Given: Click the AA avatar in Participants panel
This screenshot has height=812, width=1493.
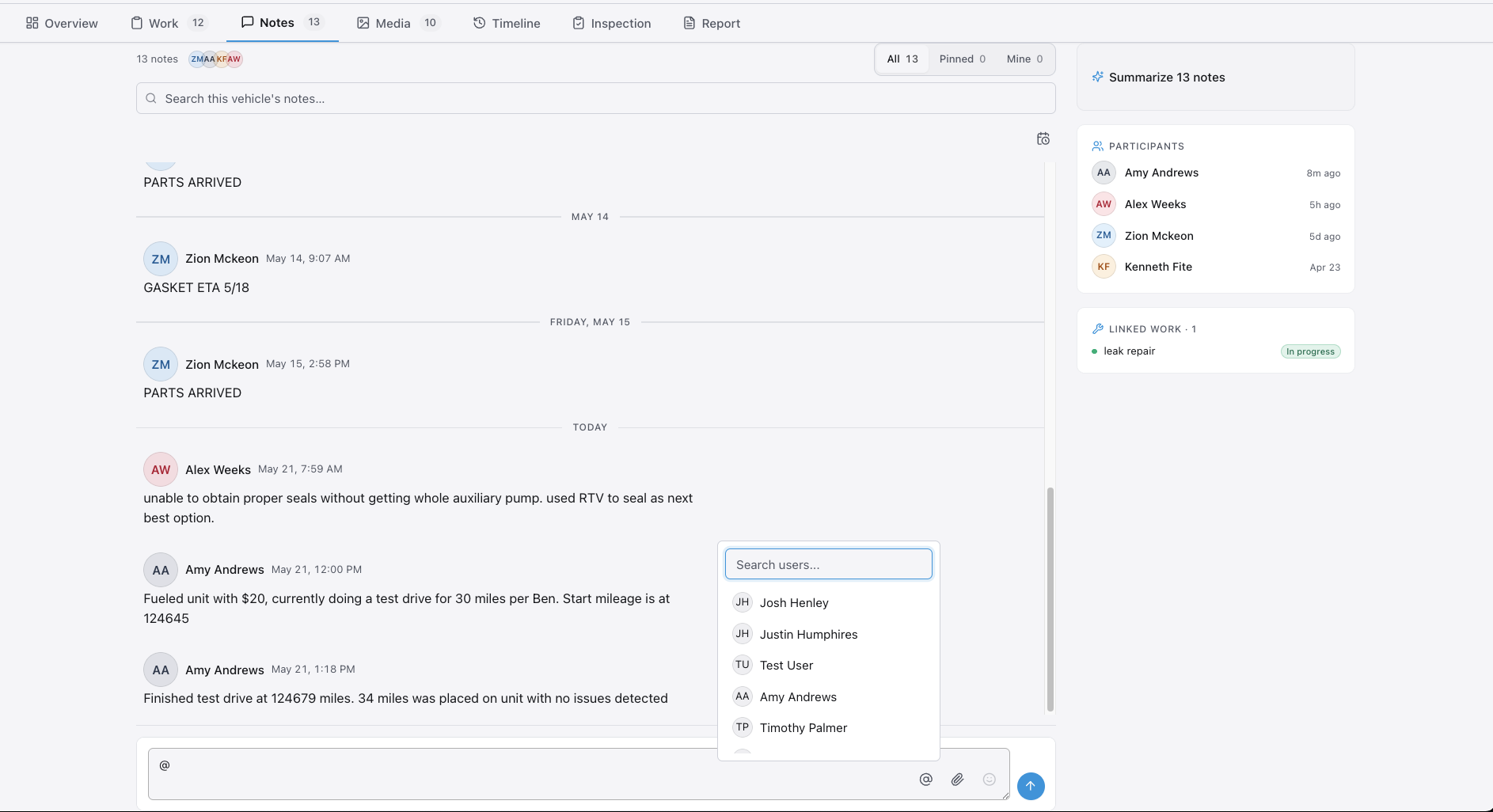Looking at the screenshot, I should (x=1104, y=173).
